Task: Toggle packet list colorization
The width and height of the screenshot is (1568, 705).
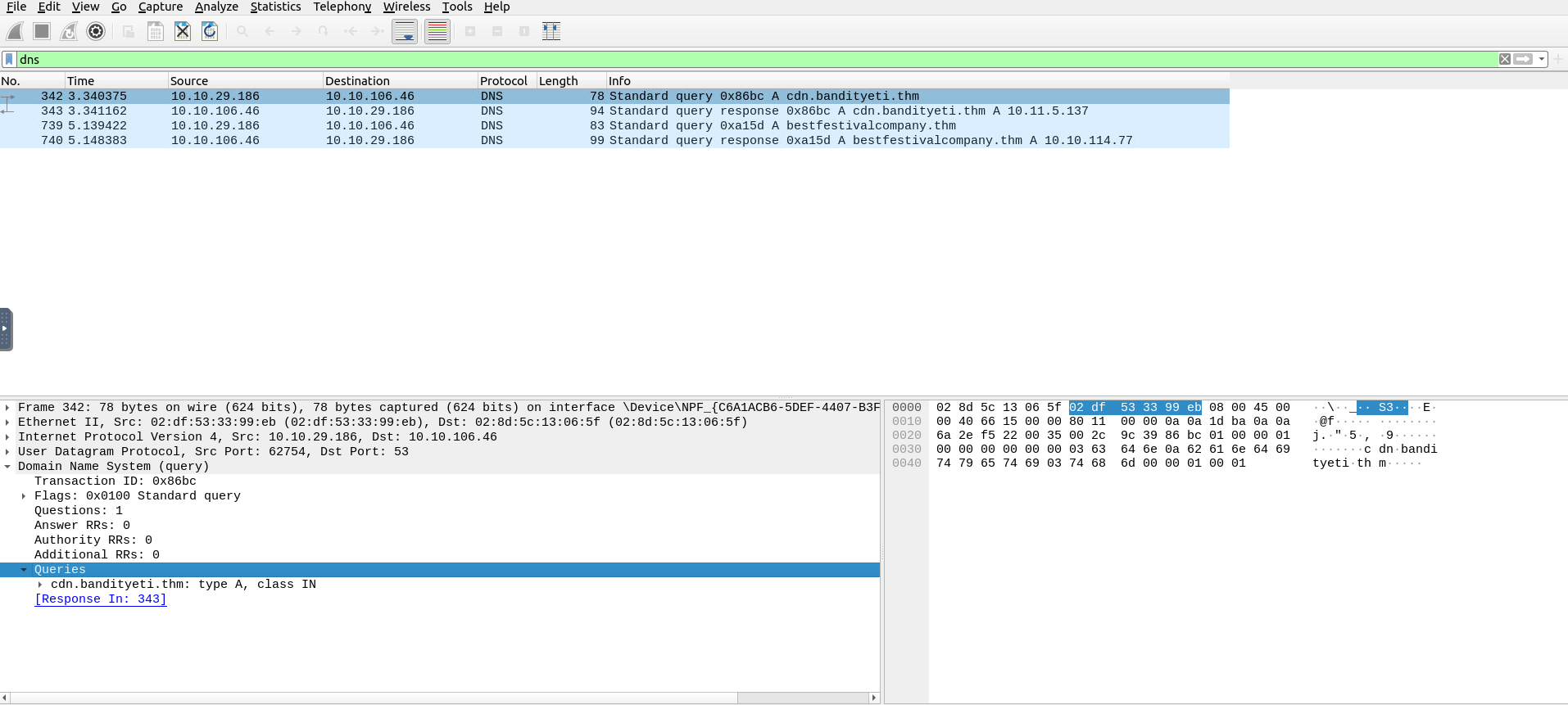Action: 437,31
